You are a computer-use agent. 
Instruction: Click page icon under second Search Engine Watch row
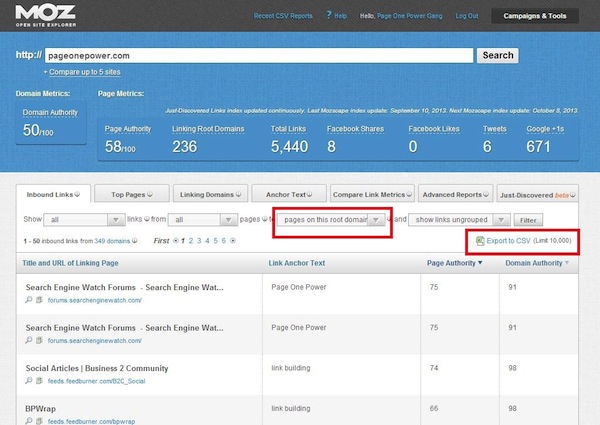tap(39, 340)
